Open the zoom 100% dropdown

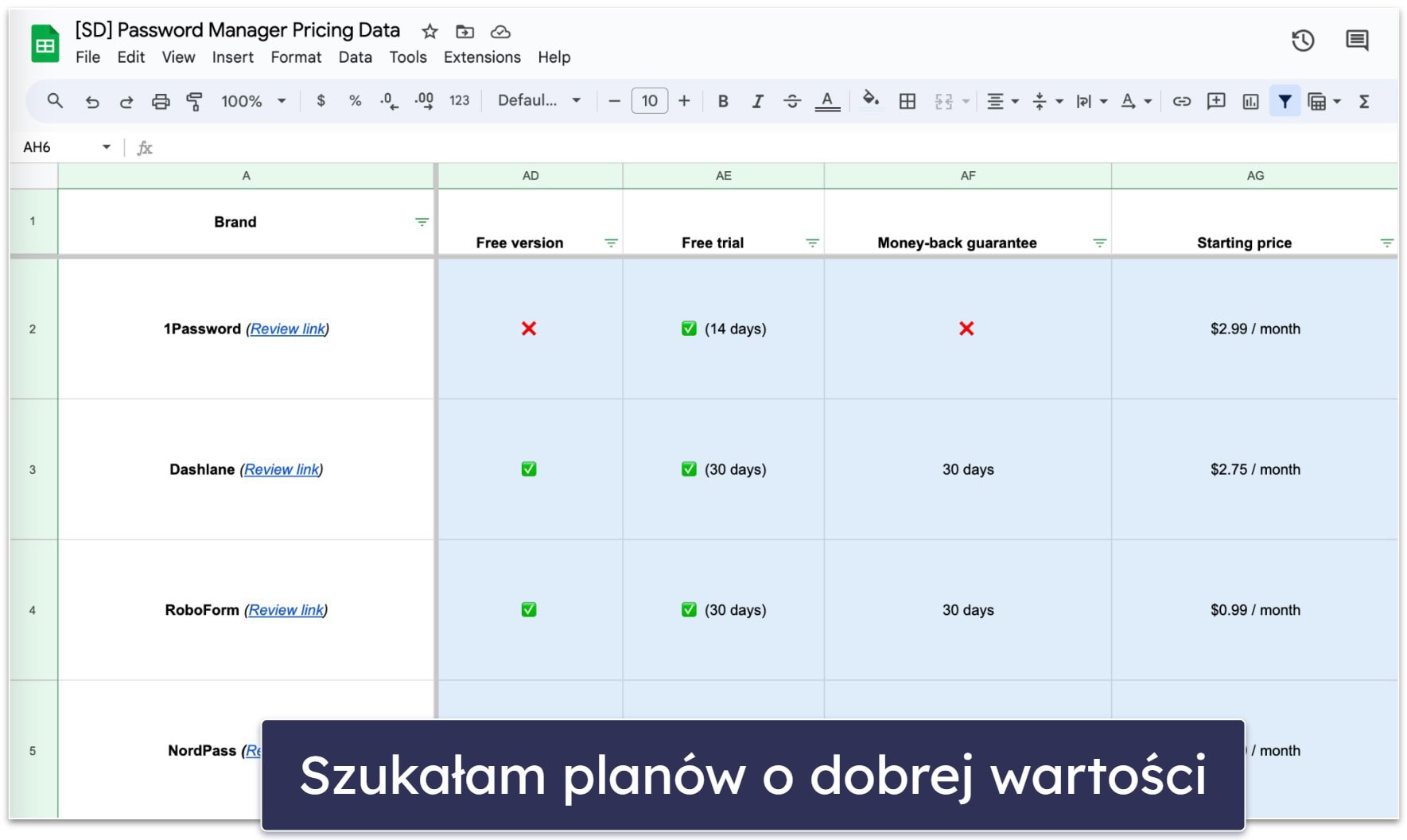(x=253, y=101)
